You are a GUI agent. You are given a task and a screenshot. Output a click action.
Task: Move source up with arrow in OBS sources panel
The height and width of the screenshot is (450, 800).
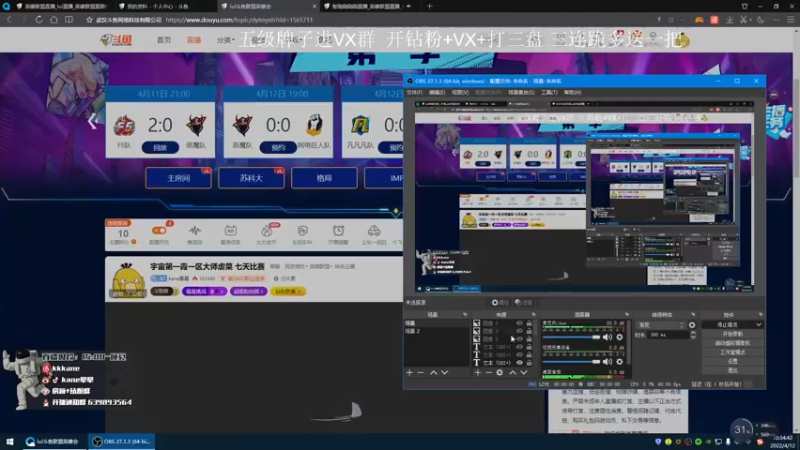(x=513, y=372)
